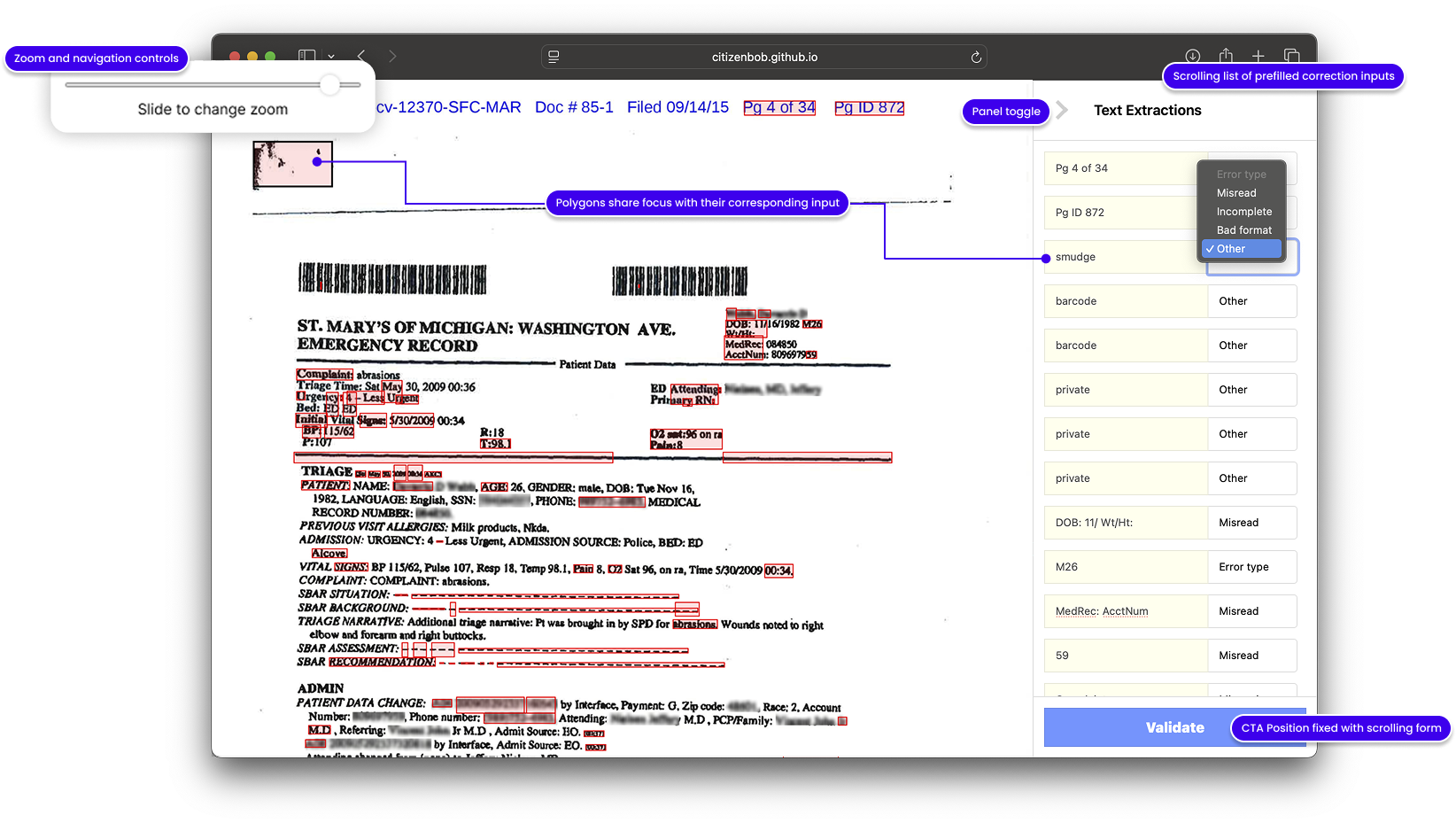This screenshot has width=1456, height=823.
Task: Show the tab overview icon
Action: click(x=1291, y=56)
